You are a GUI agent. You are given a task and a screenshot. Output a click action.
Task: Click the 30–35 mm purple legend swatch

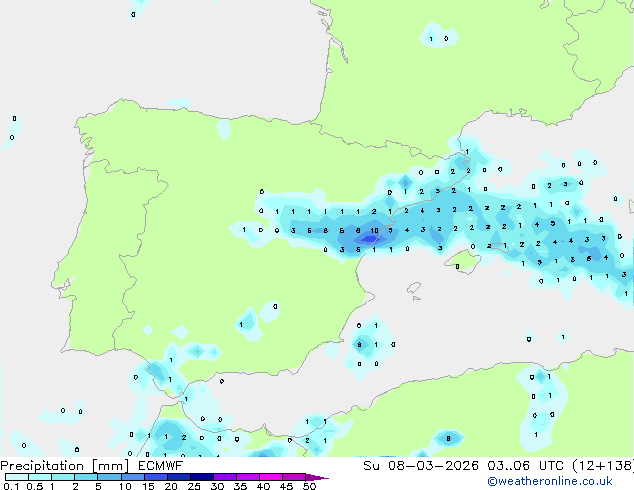tap(225, 477)
